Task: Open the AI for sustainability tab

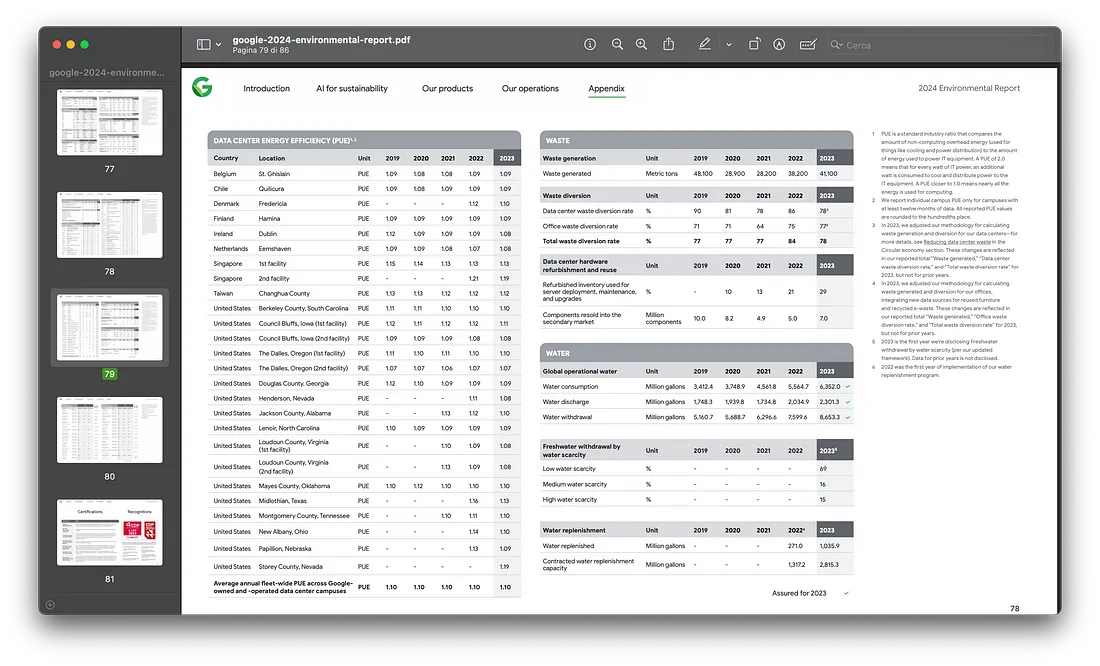Action: click(x=351, y=88)
